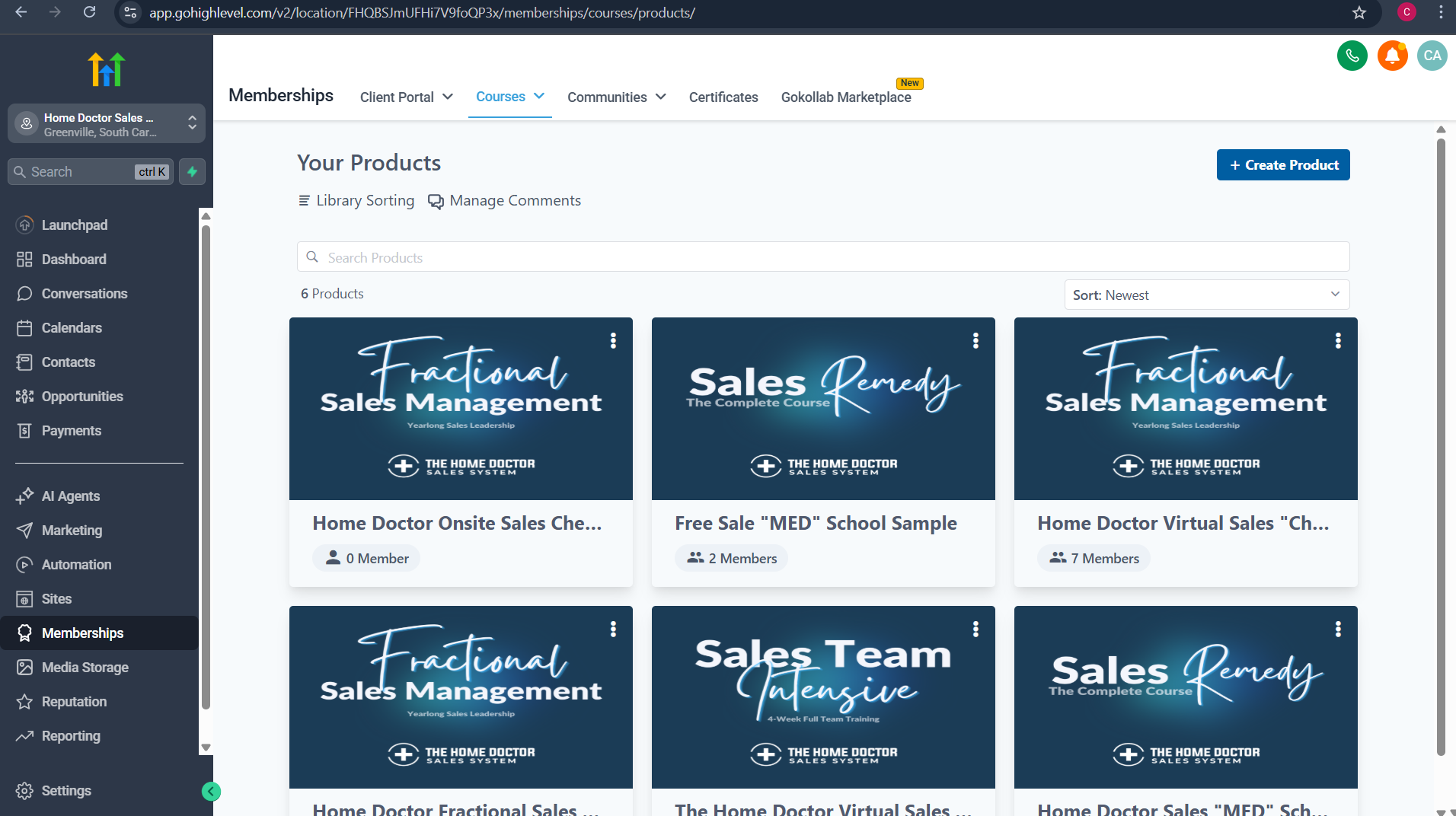Open options menu on Sales Team Intensive card
Screen dimensions: 1456x816
[x=975, y=630]
